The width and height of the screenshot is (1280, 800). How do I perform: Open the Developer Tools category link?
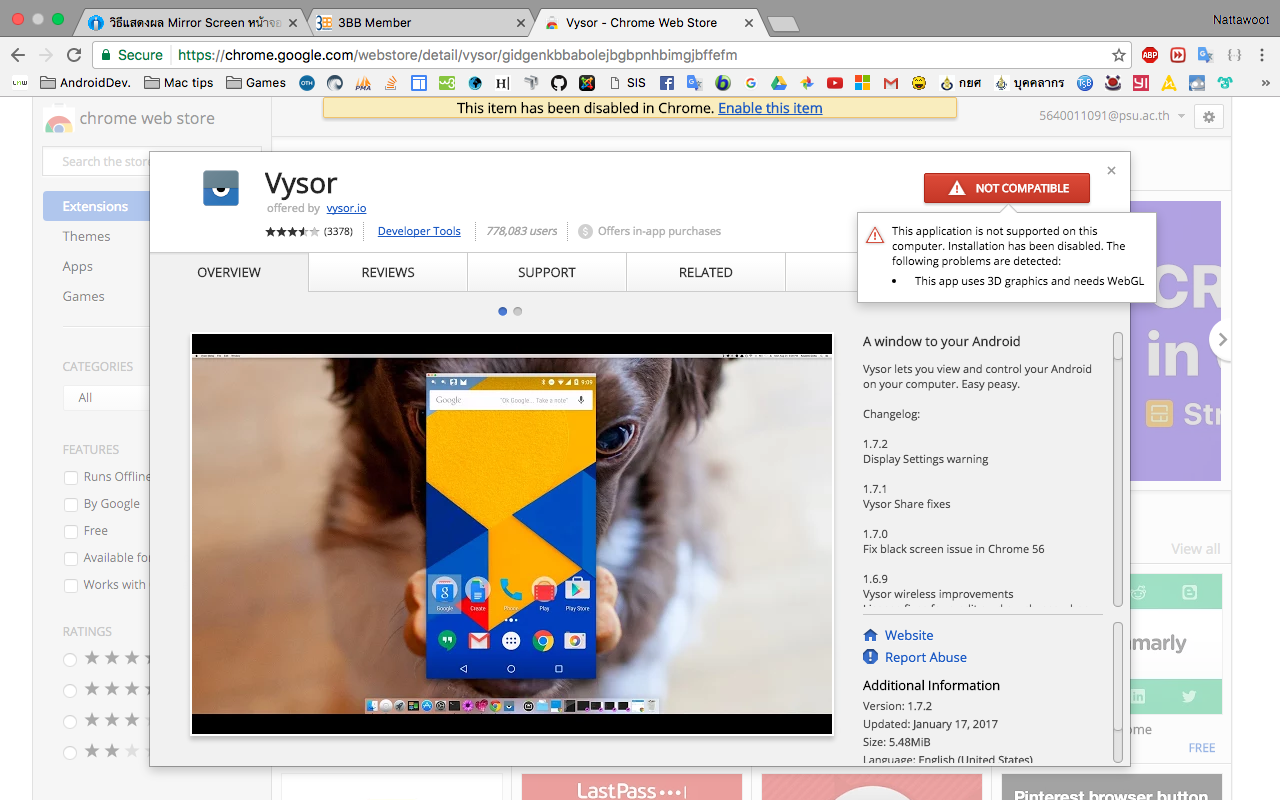coord(419,231)
